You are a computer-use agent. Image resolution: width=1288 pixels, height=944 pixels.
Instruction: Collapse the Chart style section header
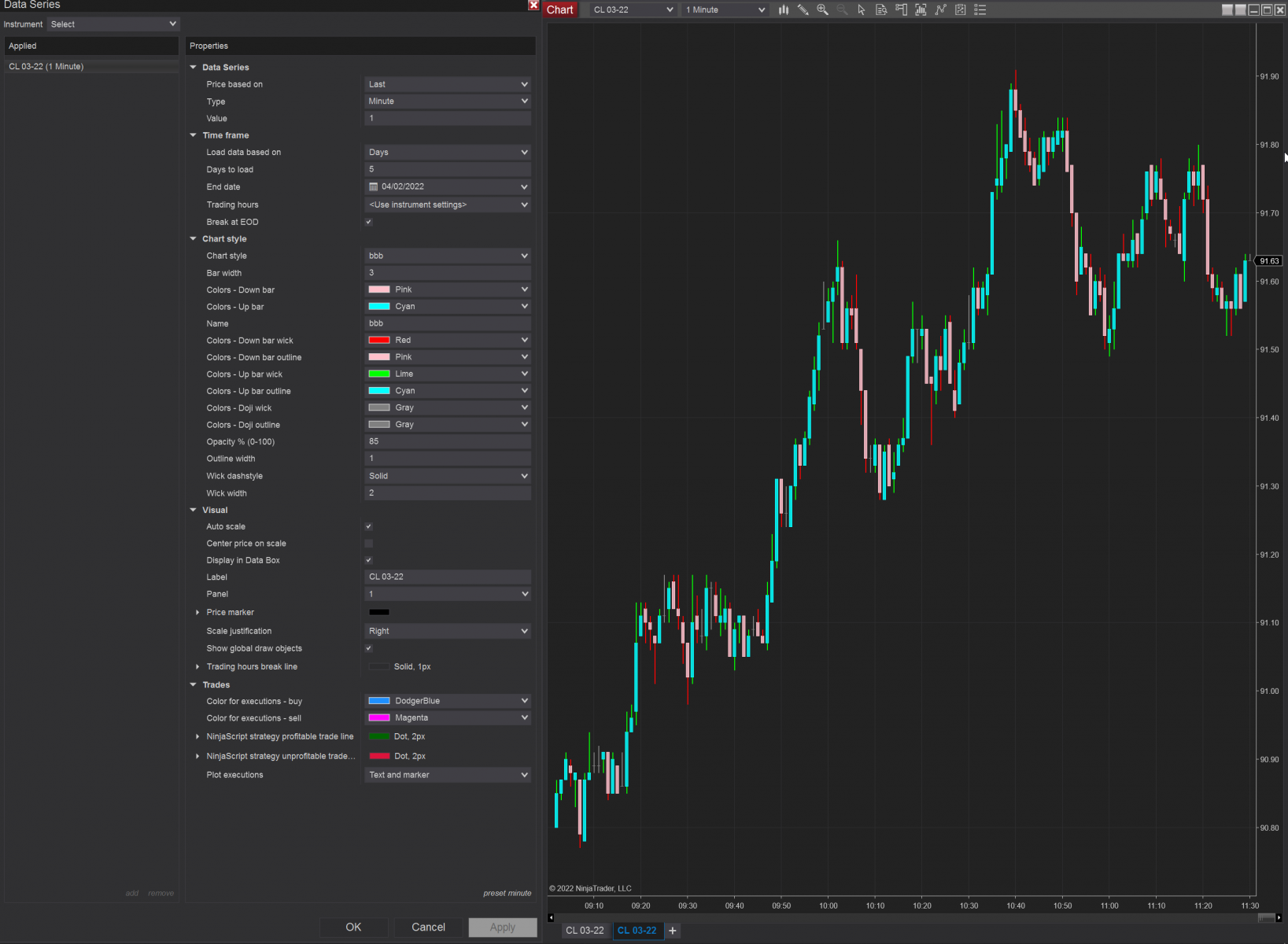click(194, 239)
